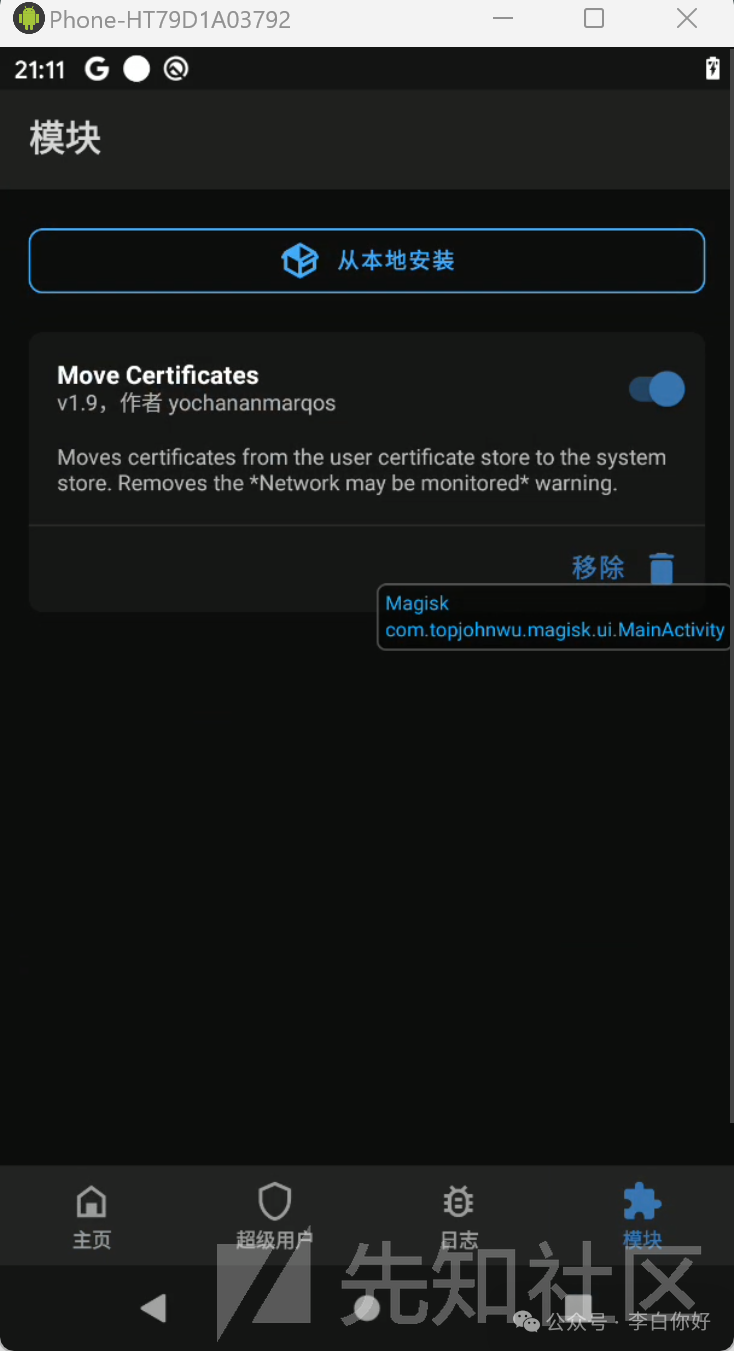
Task: Switch to the 日志 tab label
Action: [459, 1240]
